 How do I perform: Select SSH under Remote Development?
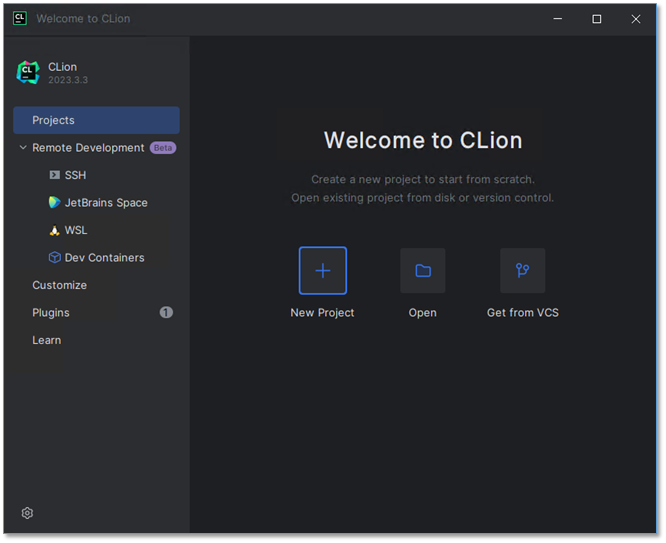coord(96,175)
